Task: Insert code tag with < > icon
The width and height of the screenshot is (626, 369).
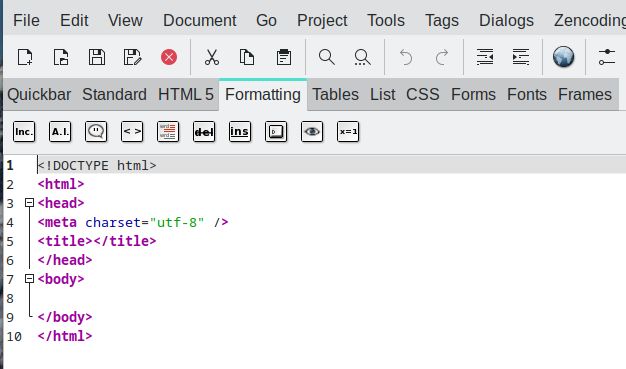Action: 132,132
